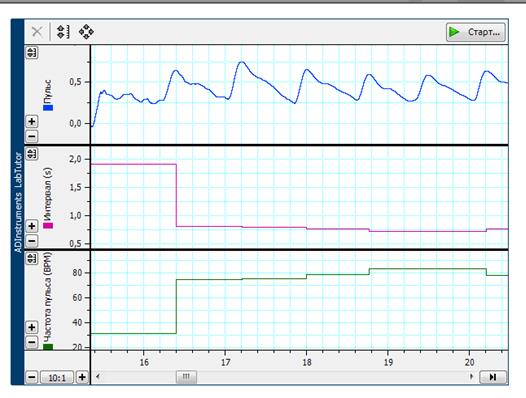Click the Частота пульса (BPM) channel label
This screenshot has width=526, height=398.
48,297
